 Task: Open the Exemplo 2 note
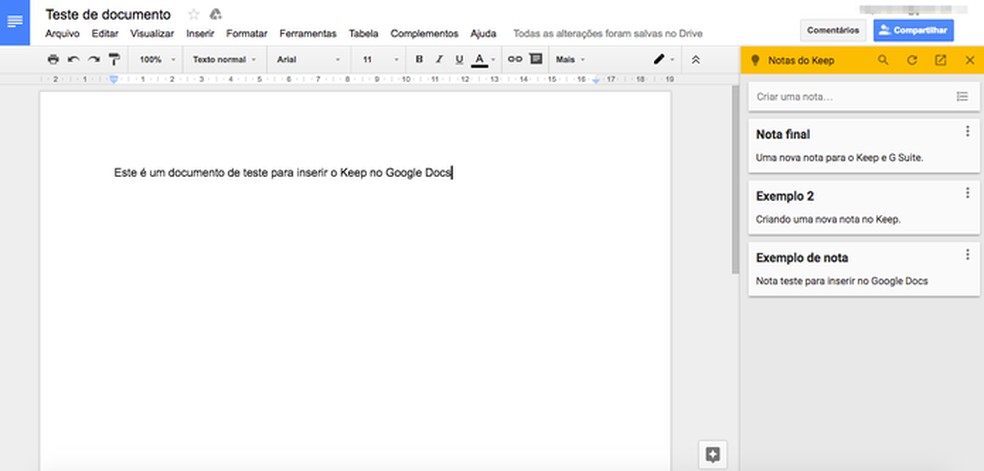tap(864, 208)
